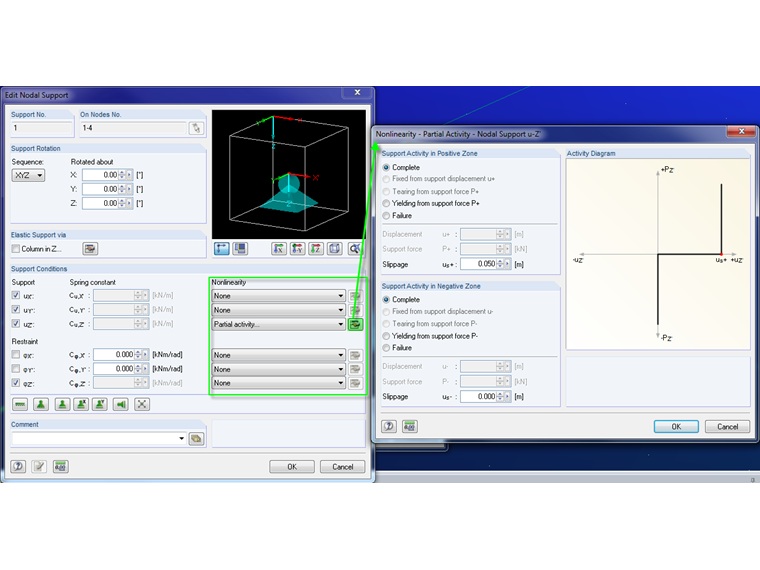The image size is (760, 570).
Task: Click the free support preset icon with cross arrows
Action: click(142, 404)
